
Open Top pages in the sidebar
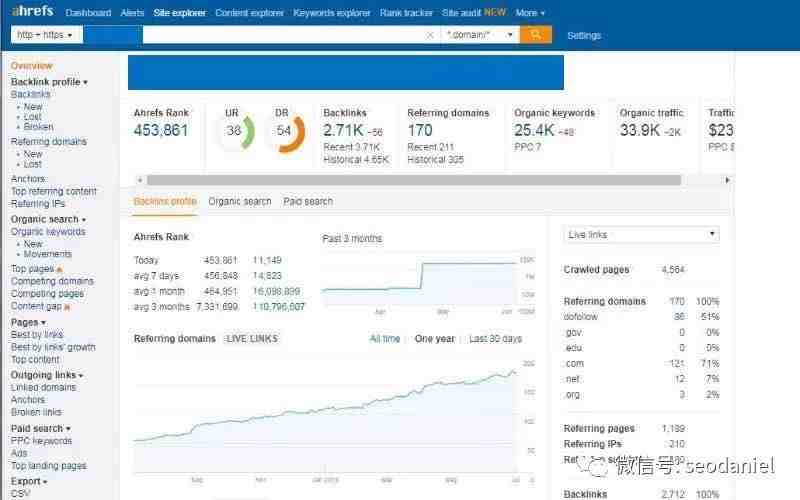click(32, 269)
